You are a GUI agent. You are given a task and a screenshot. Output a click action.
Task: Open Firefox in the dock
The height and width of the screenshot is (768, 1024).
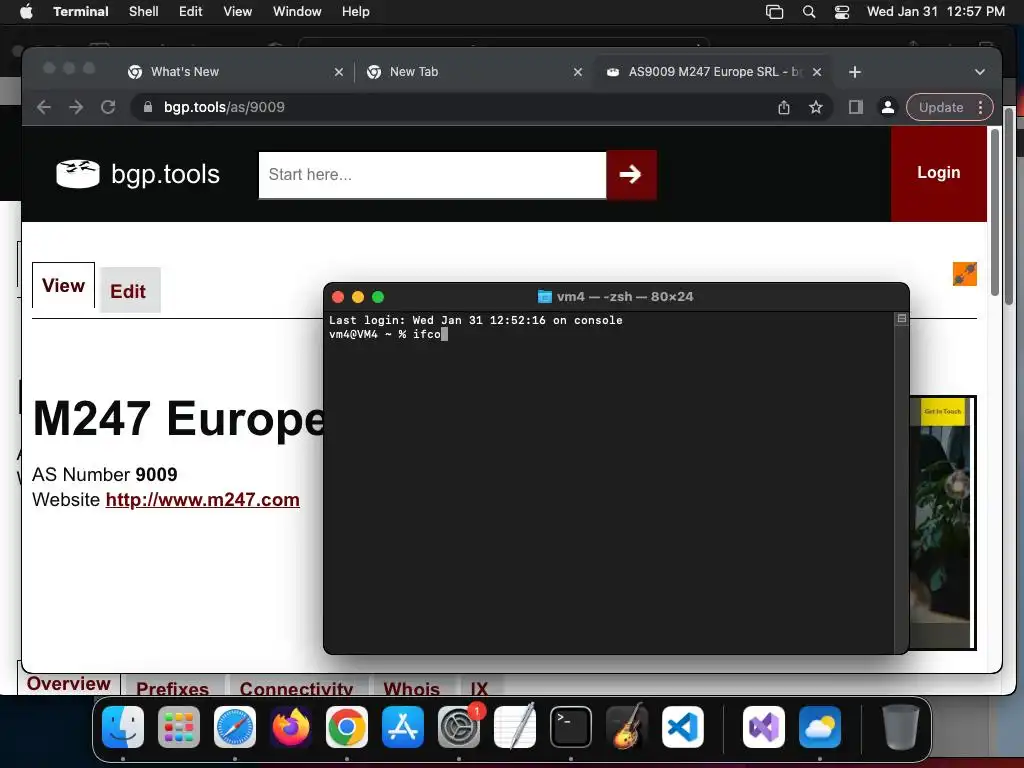tap(291, 727)
